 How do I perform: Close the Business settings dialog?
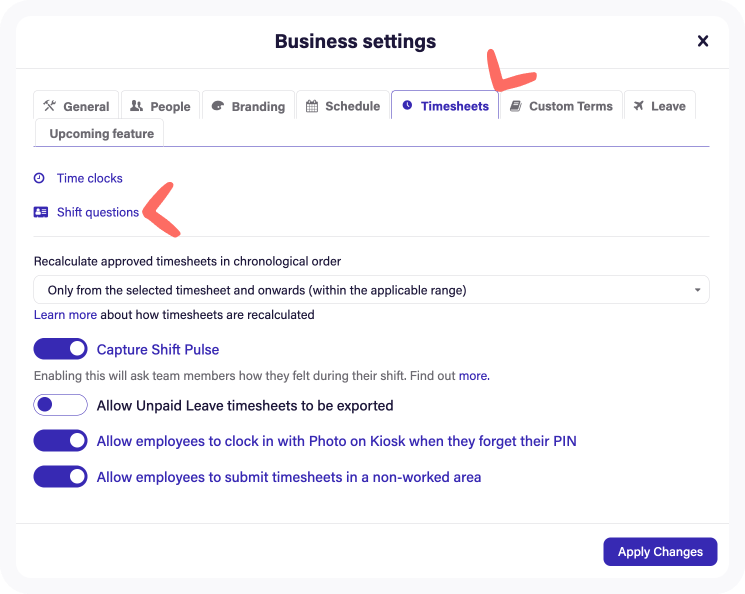[x=703, y=41]
